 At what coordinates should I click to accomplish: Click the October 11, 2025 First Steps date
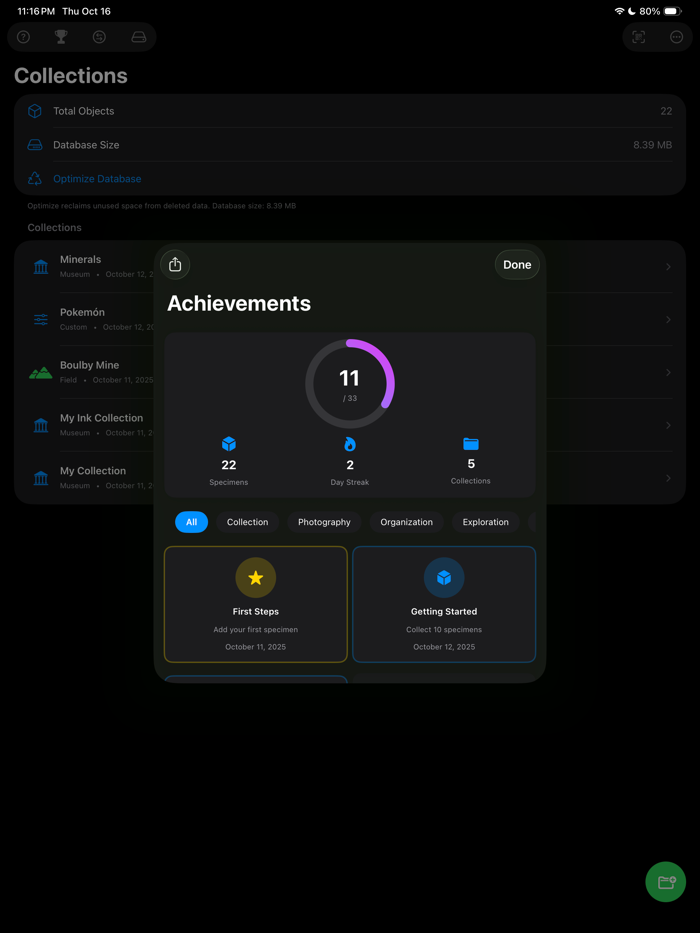(x=255, y=647)
